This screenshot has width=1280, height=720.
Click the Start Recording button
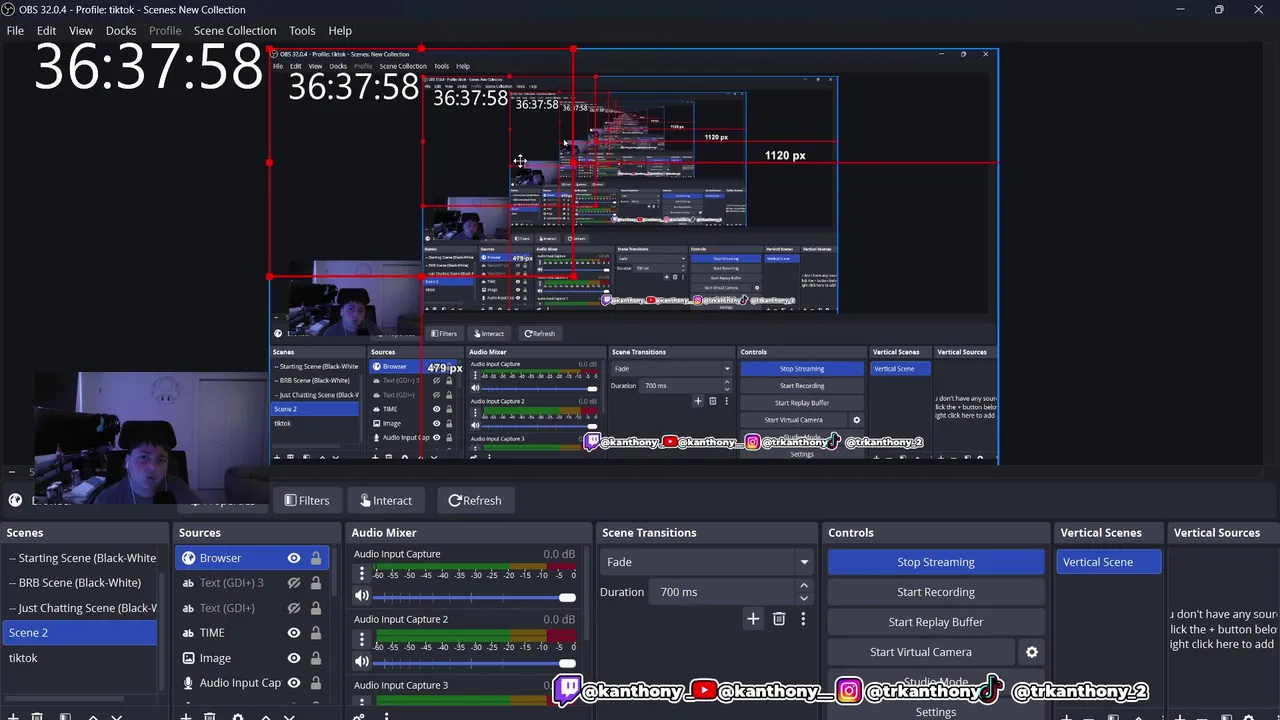pyautogui.click(x=936, y=592)
